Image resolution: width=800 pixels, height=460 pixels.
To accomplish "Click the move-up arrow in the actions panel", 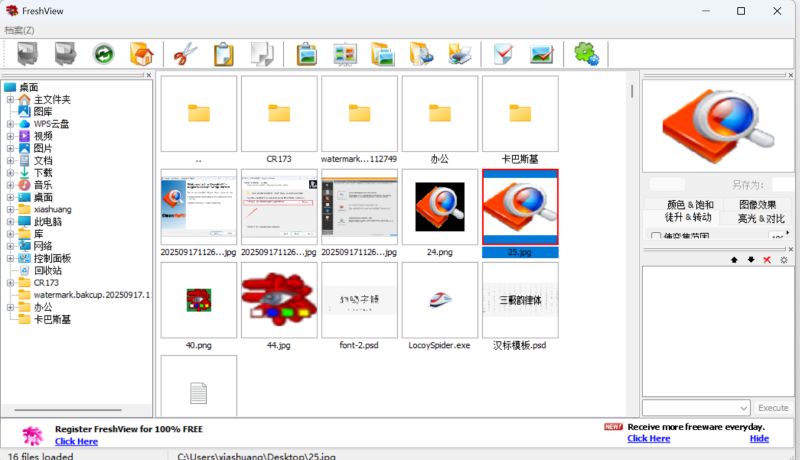I will [734, 260].
